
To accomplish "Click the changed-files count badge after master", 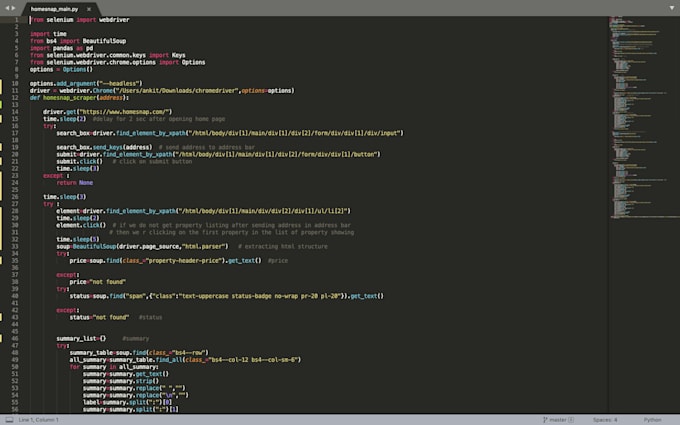I will coord(571,419).
